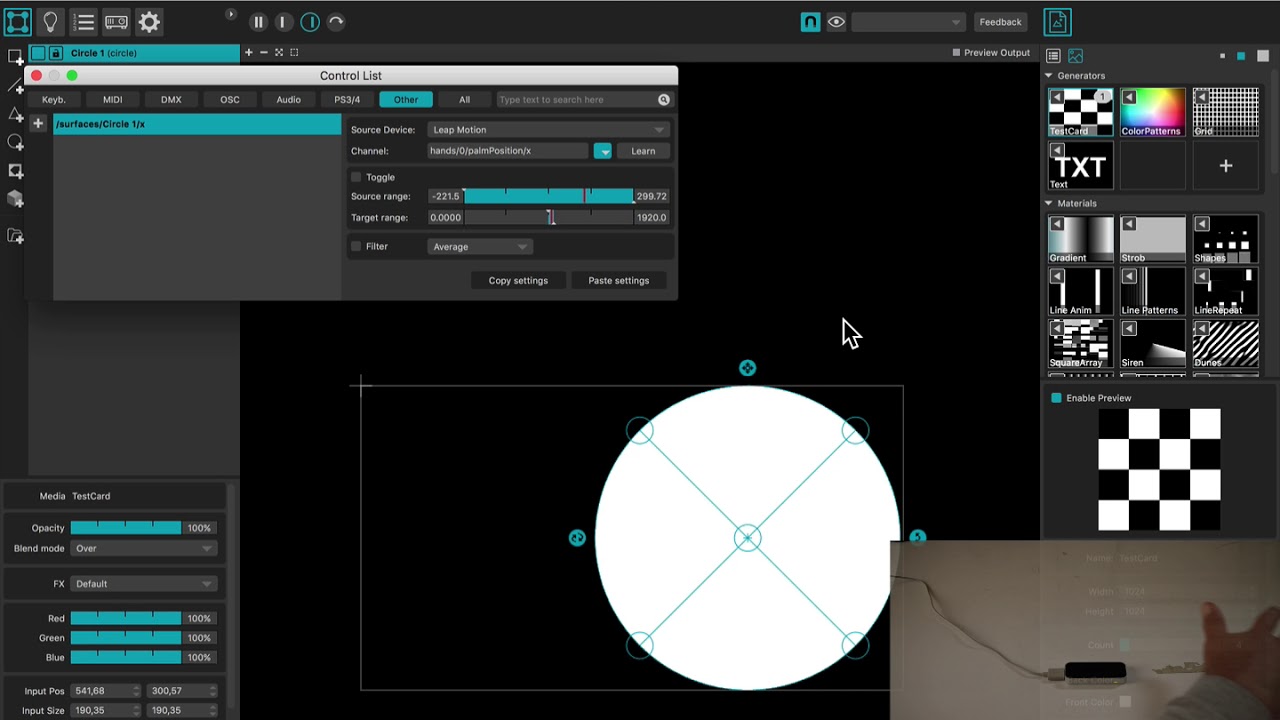Switch to the DMX tab
Image resolution: width=1280 pixels, height=720 pixels.
pyautogui.click(x=171, y=100)
